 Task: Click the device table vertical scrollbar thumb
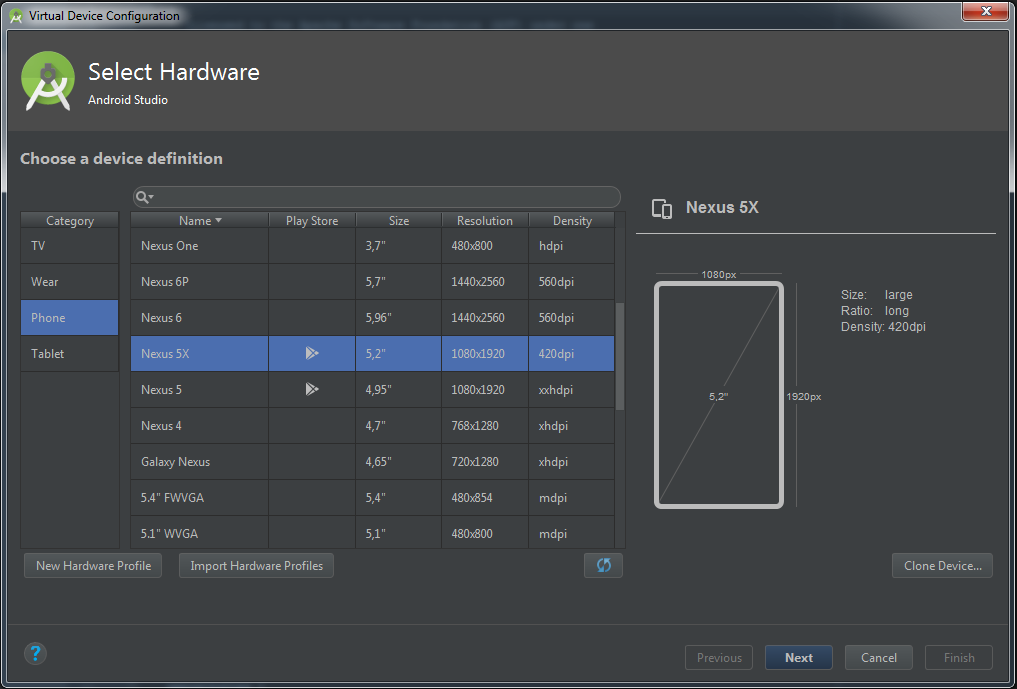(619, 356)
